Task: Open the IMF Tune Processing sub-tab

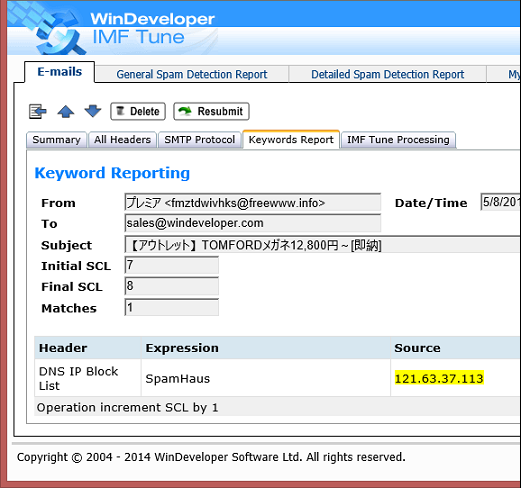Action: [x=398, y=140]
